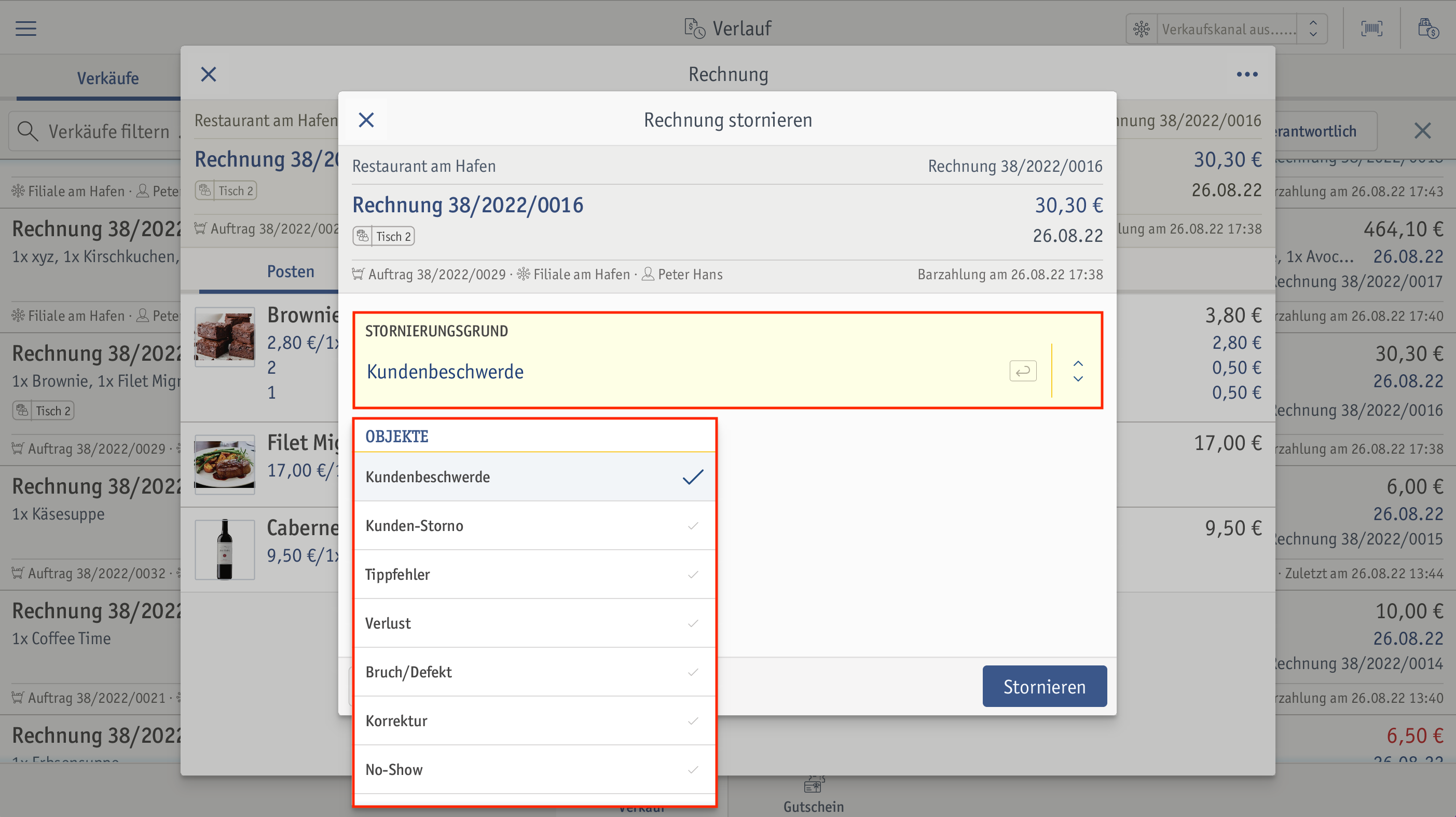
Task: Close the Rechnung stornieren dialog
Action: (x=366, y=120)
